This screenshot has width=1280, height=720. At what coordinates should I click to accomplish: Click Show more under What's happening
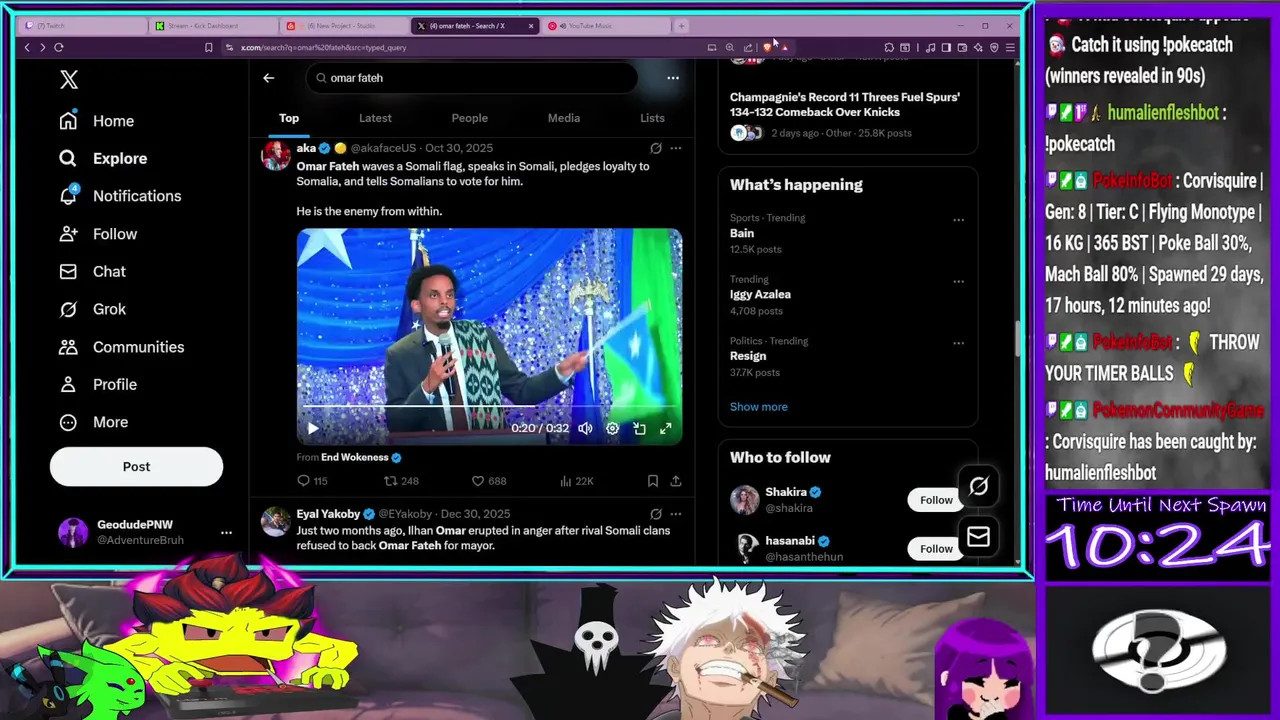coord(758,407)
